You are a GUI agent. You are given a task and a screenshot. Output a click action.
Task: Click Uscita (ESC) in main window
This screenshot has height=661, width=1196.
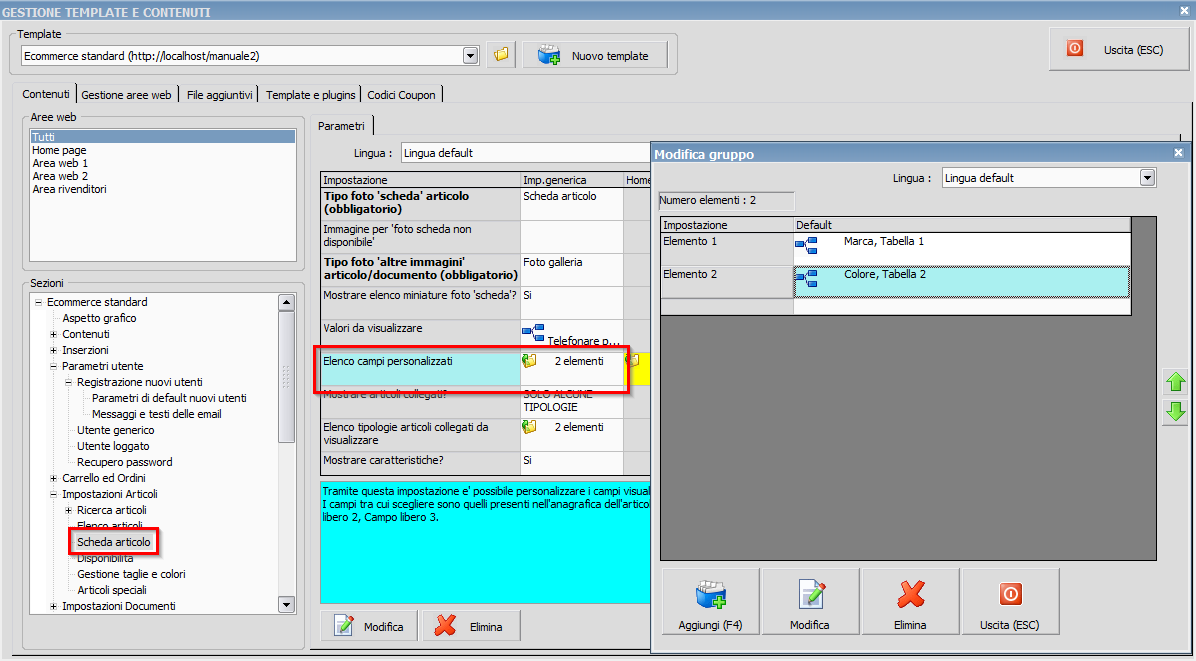(x=1117, y=50)
